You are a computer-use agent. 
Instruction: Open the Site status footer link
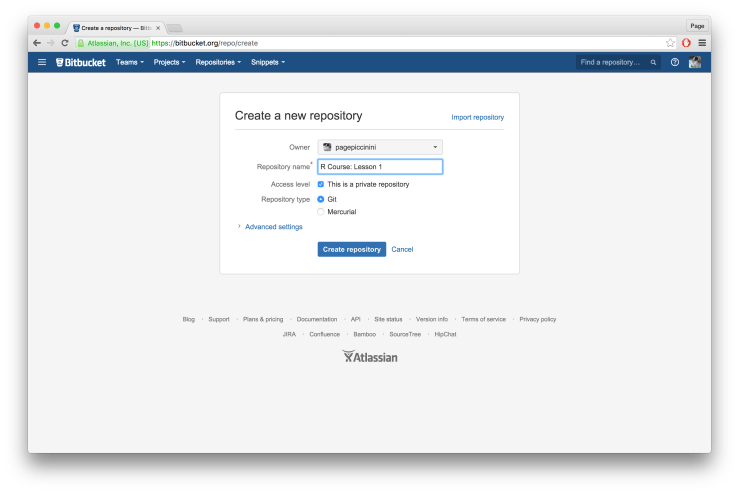388,319
